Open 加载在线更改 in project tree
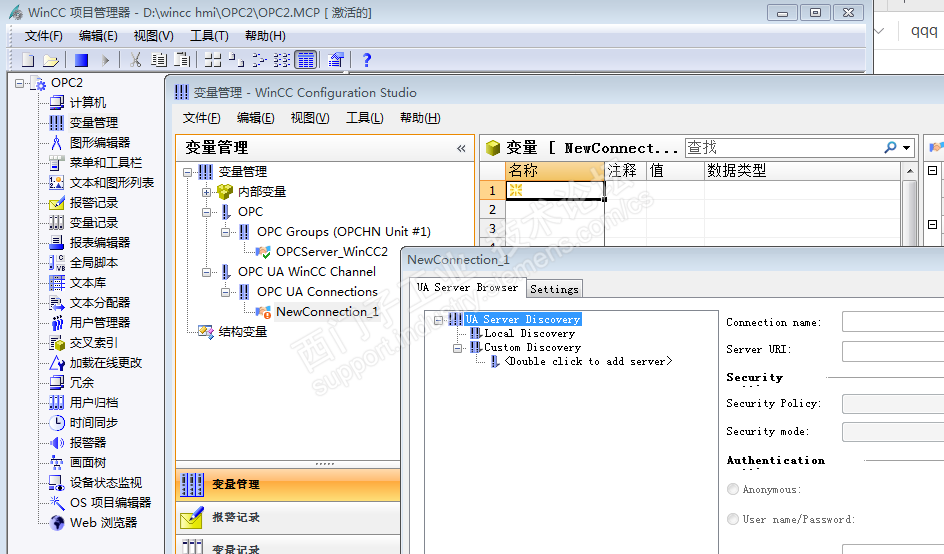Image resolution: width=944 pixels, height=554 pixels. coord(106,363)
